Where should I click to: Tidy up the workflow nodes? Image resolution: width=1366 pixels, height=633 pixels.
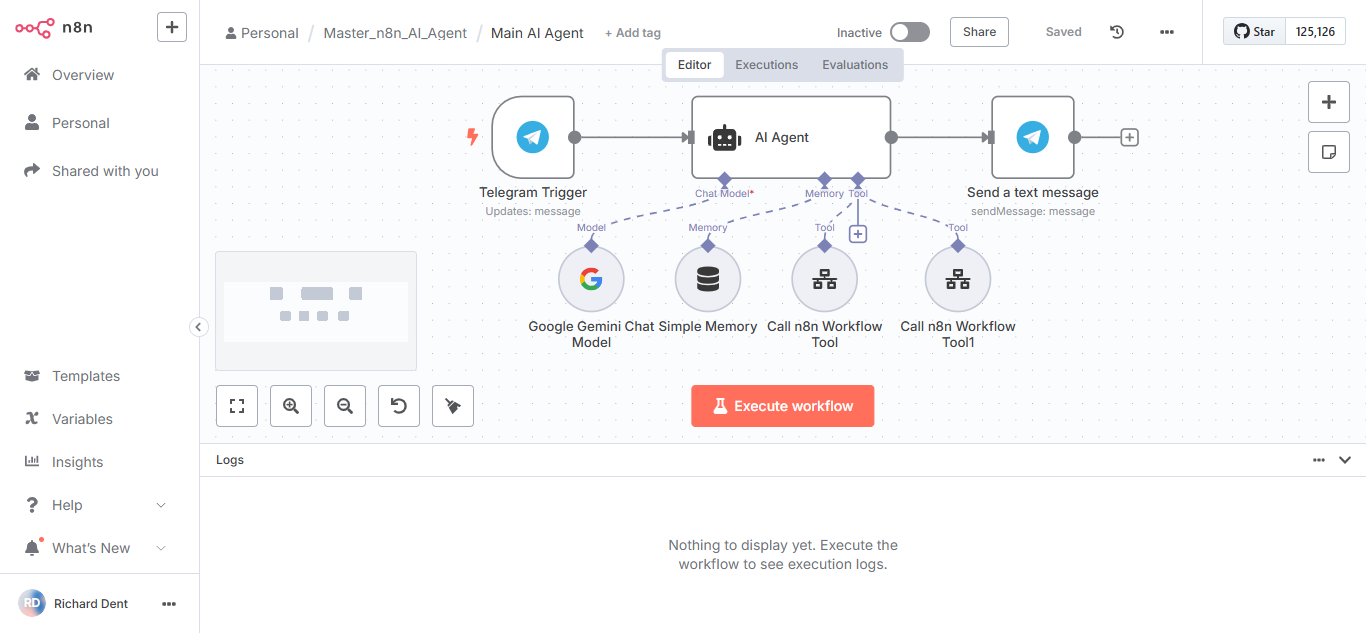(x=453, y=406)
